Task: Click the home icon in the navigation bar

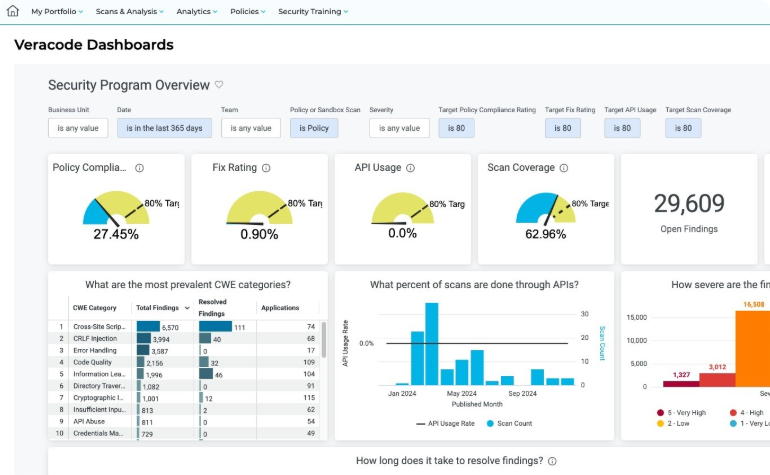Action: 13,12
